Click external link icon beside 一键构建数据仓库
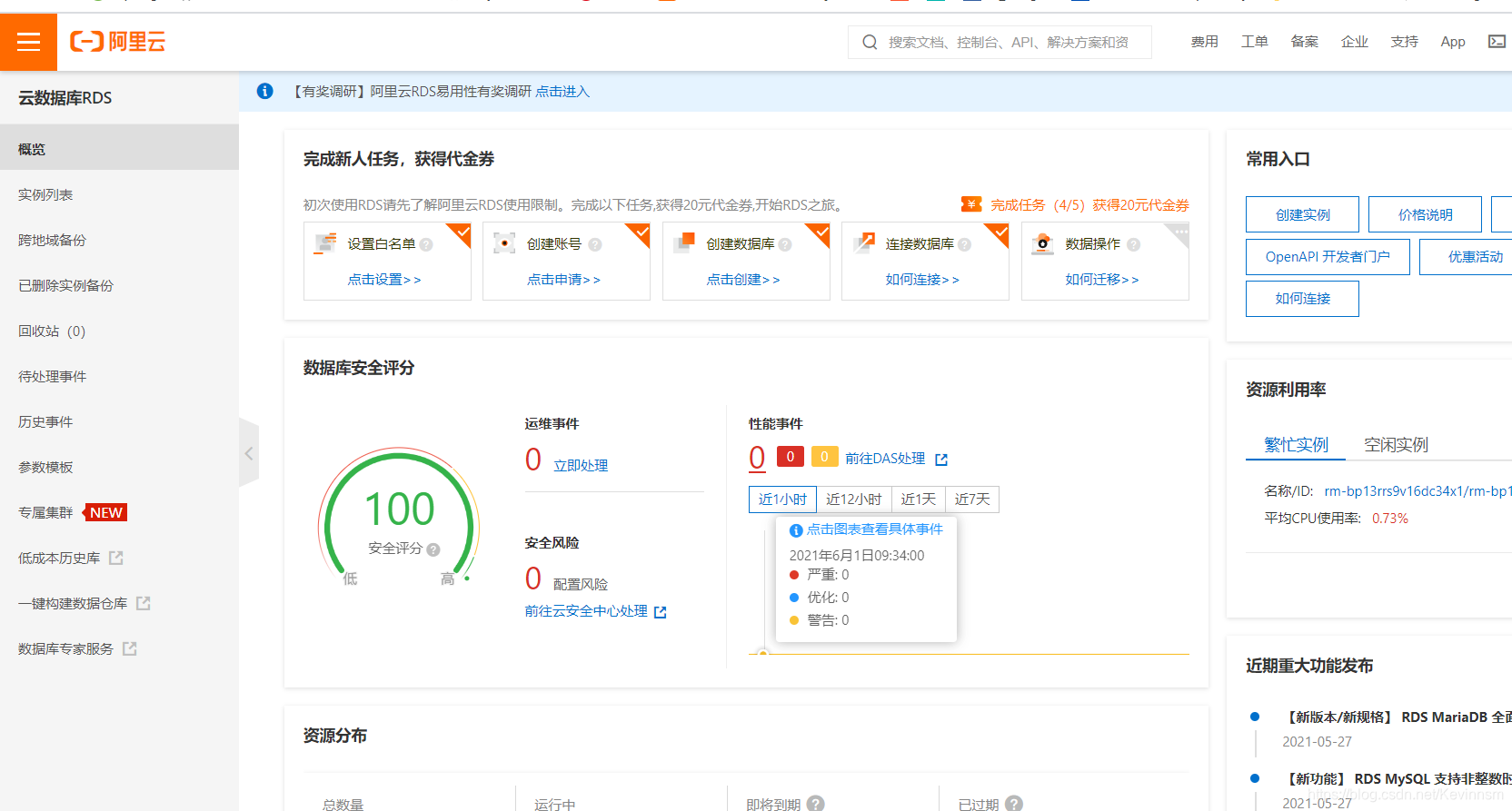Viewport: 1512px width, 811px height. click(x=144, y=603)
